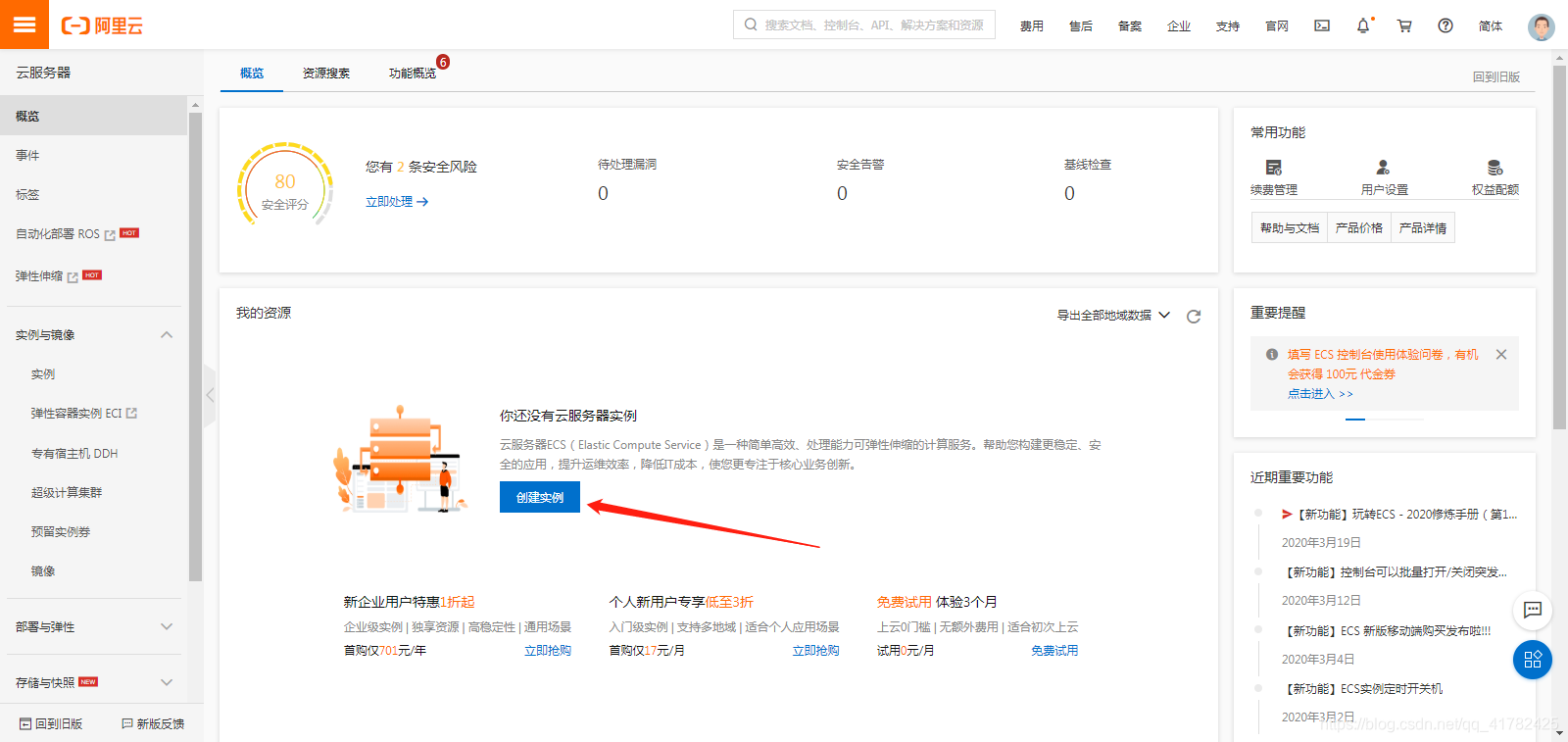Open the chat feedback floating icon
The image size is (1568, 742).
pos(1533,610)
